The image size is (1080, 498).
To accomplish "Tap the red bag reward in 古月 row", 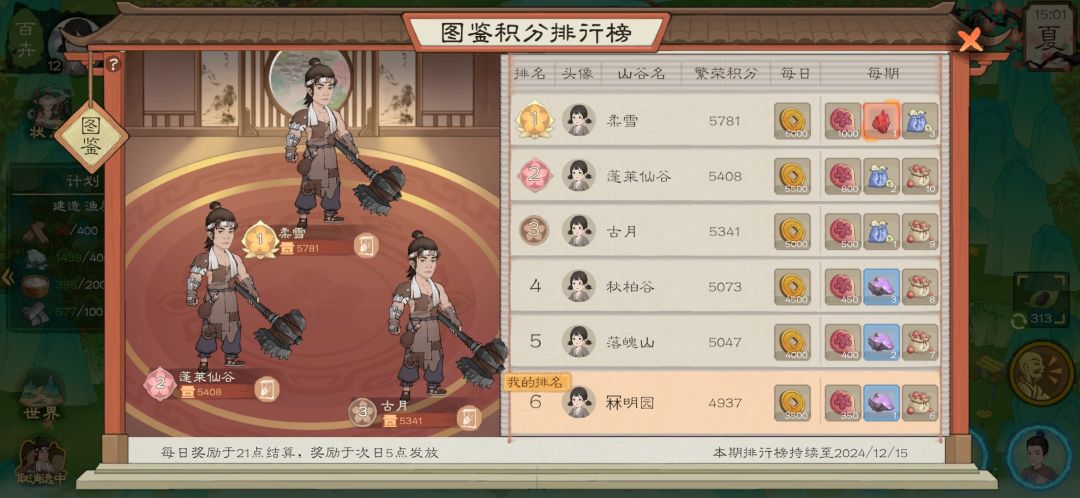I will 920,231.
